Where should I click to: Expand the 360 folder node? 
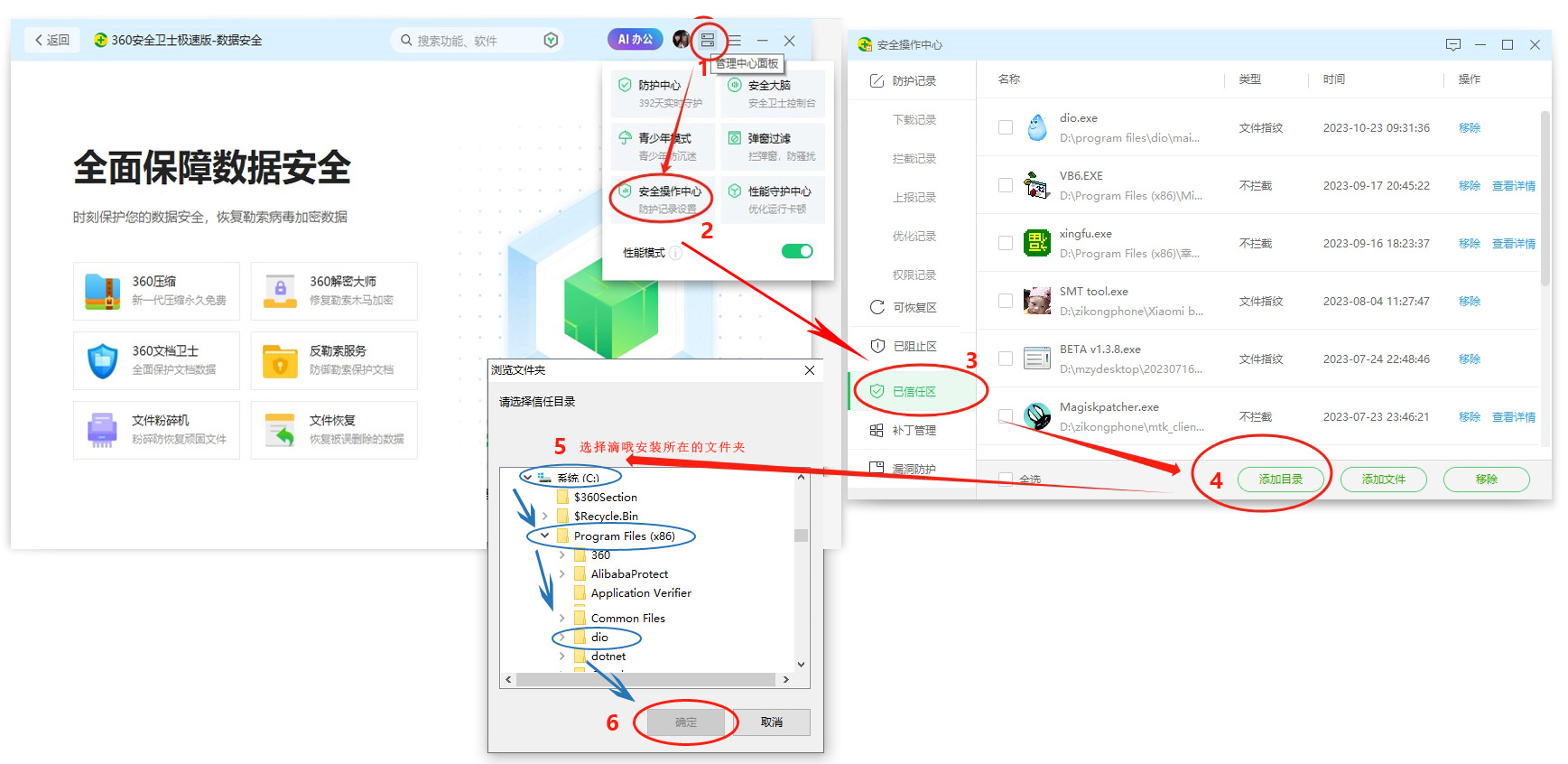click(x=561, y=554)
